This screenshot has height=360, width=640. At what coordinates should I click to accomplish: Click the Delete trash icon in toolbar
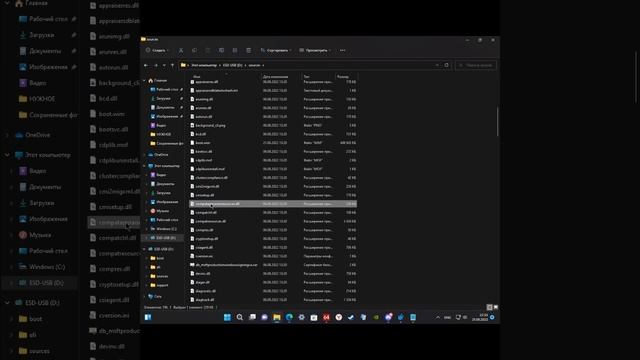tap(248, 50)
